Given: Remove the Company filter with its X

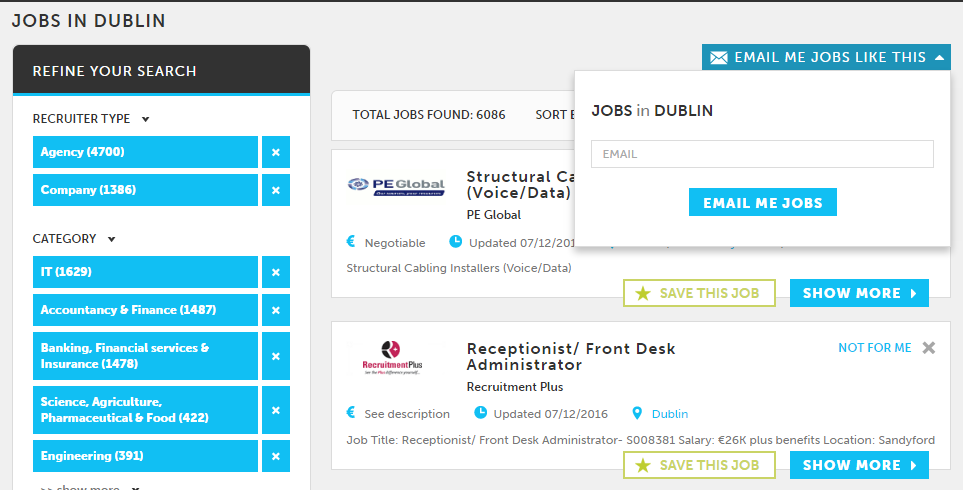Looking at the screenshot, I should click(276, 190).
